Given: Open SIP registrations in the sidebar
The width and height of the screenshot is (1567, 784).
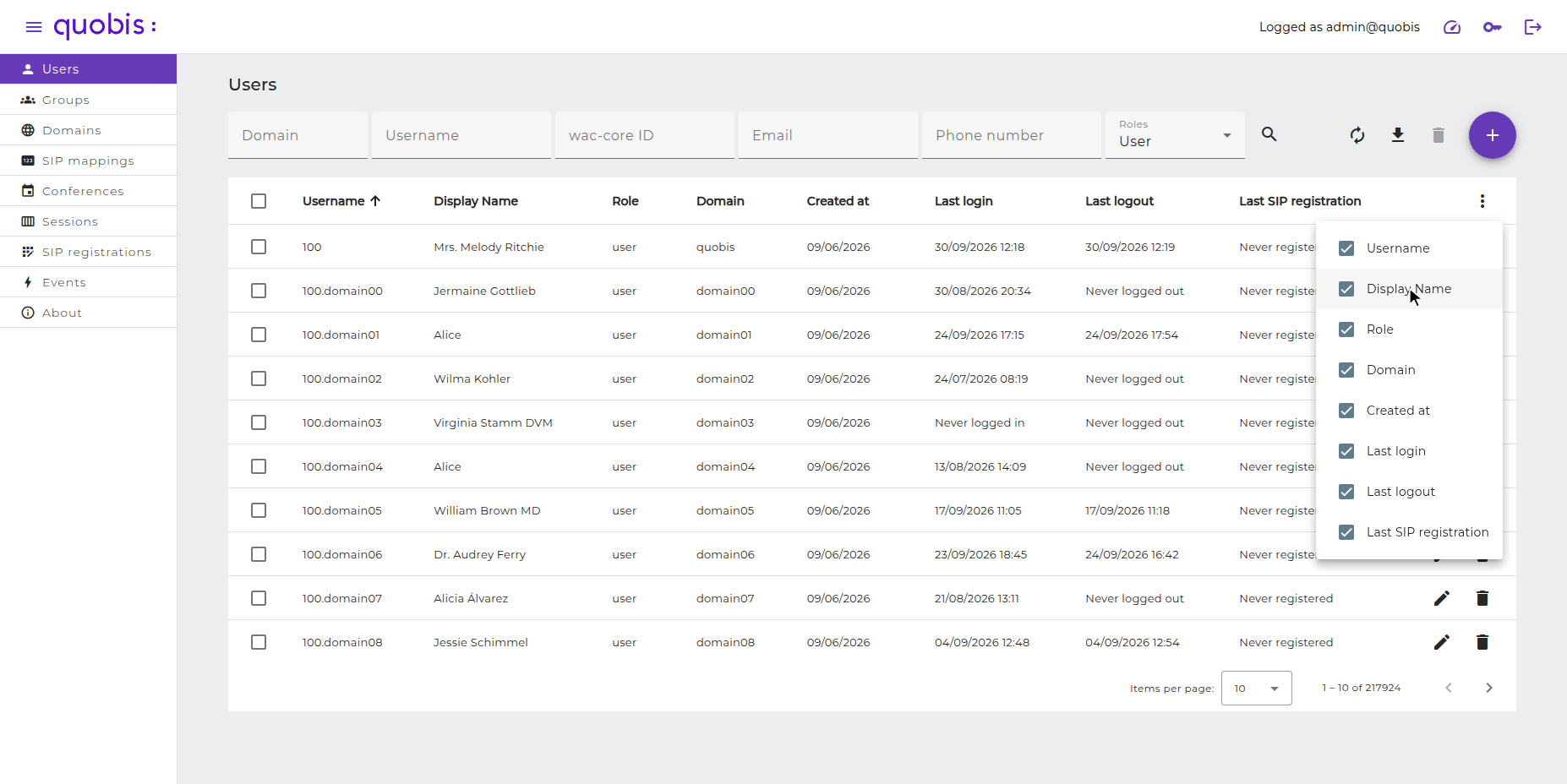Looking at the screenshot, I should point(88,252).
